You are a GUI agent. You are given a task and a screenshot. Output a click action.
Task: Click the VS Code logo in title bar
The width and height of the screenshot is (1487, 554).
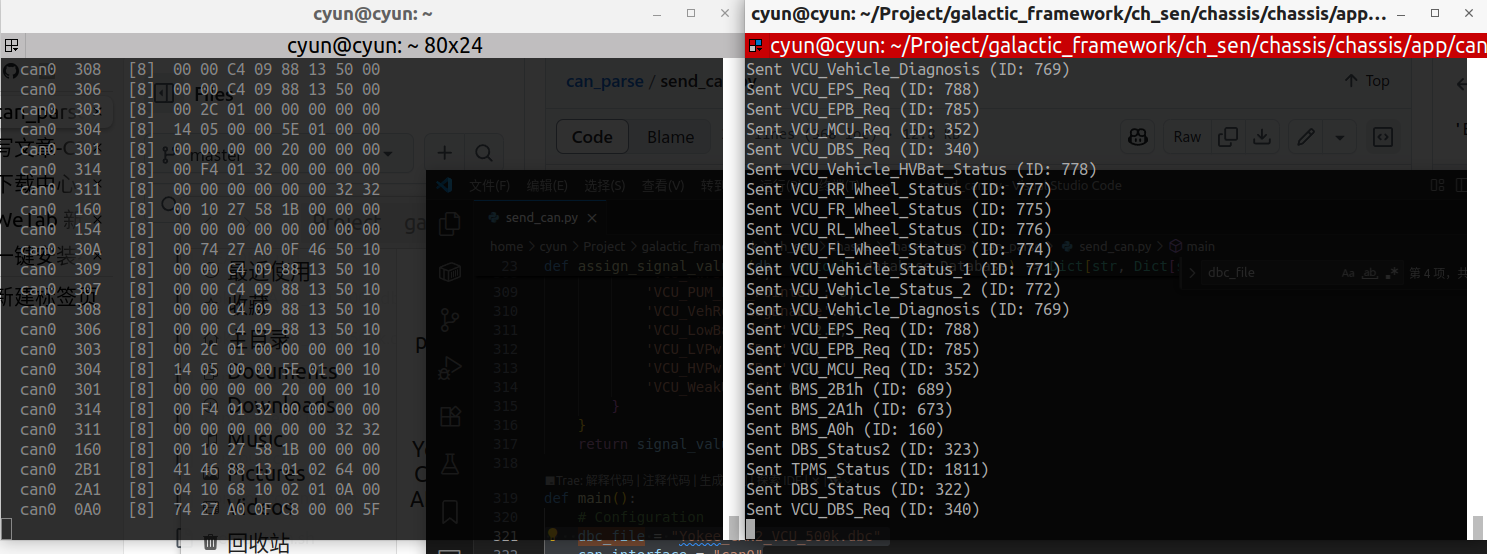(446, 185)
